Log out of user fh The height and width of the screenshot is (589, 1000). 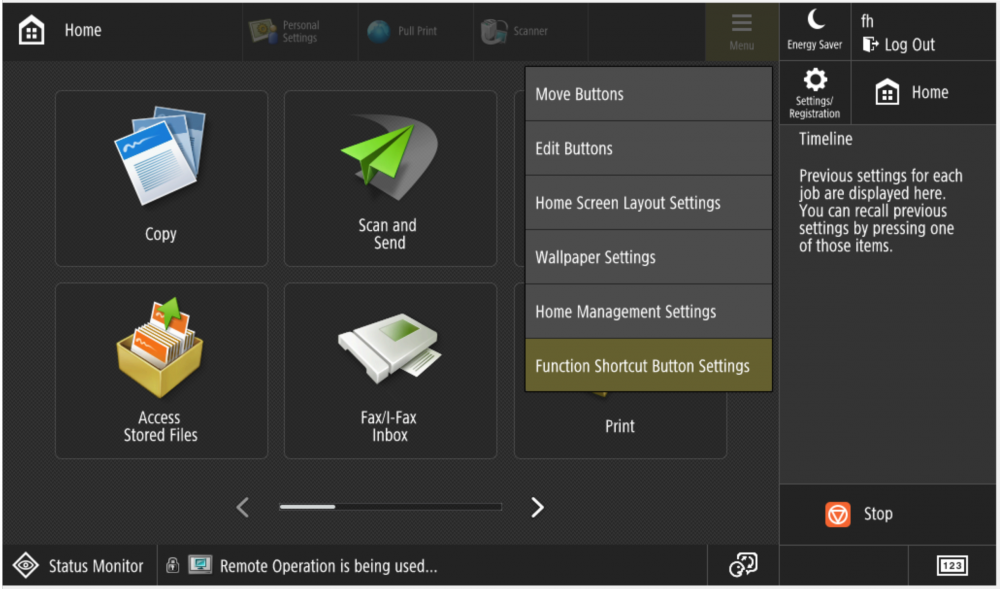point(898,44)
